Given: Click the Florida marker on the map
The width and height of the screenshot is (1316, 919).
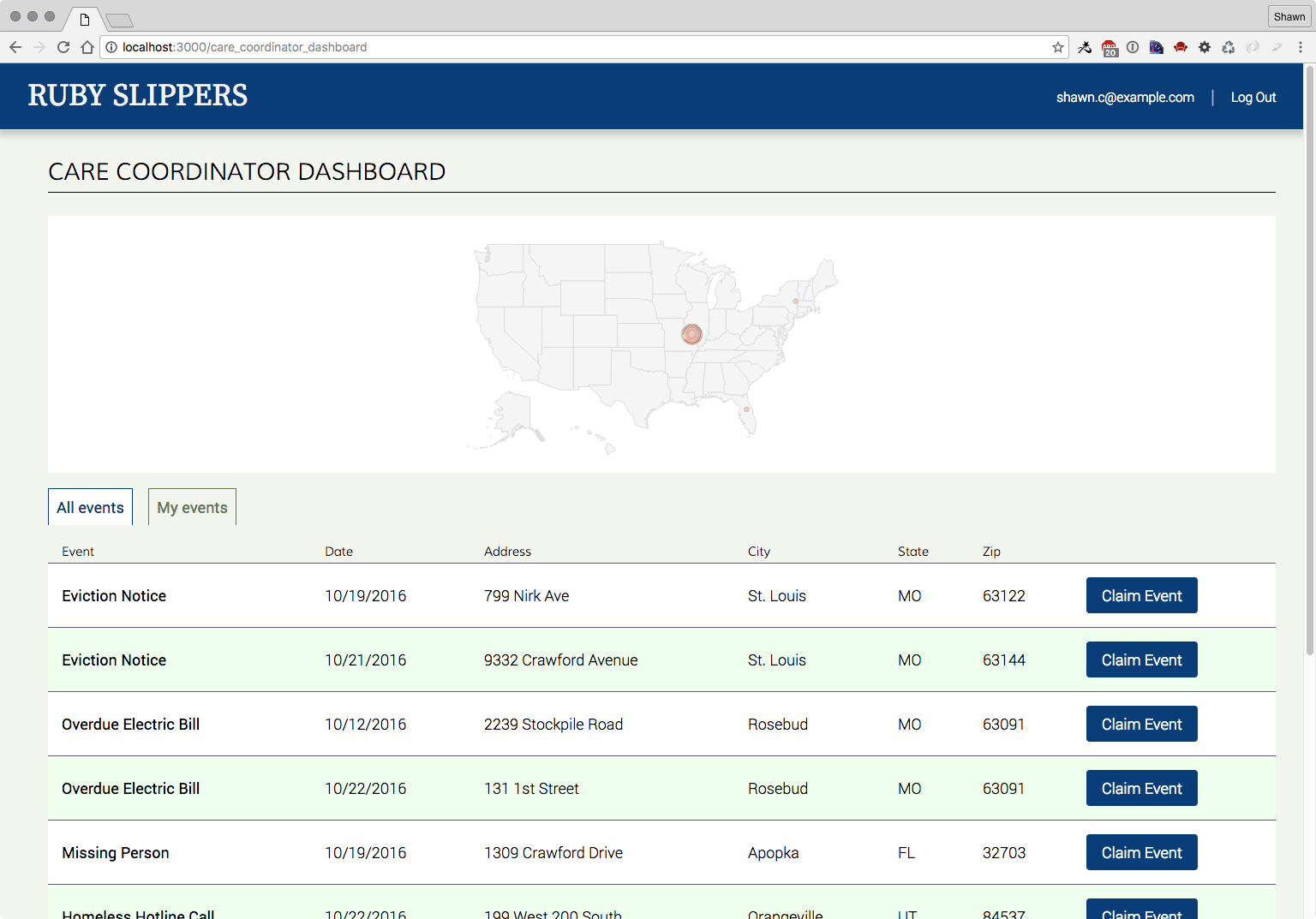Looking at the screenshot, I should coord(746,409).
